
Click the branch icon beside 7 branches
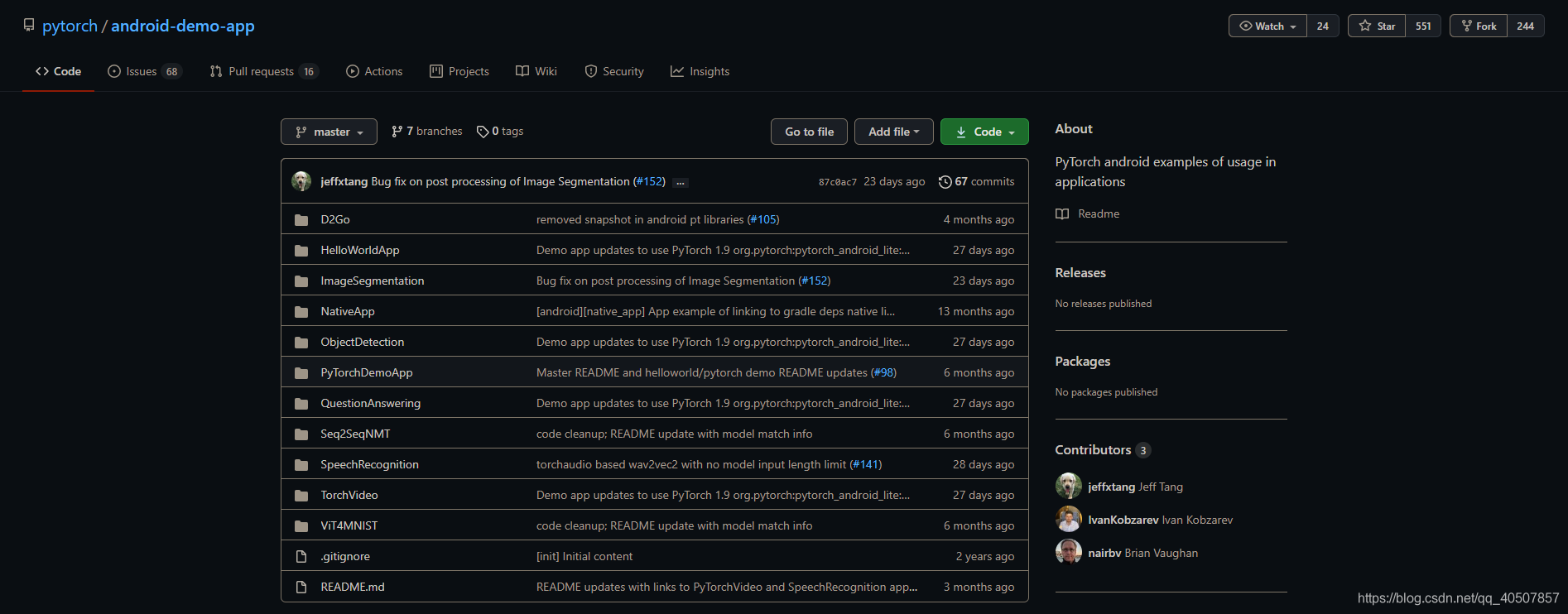pyautogui.click(x=397, y=131)
